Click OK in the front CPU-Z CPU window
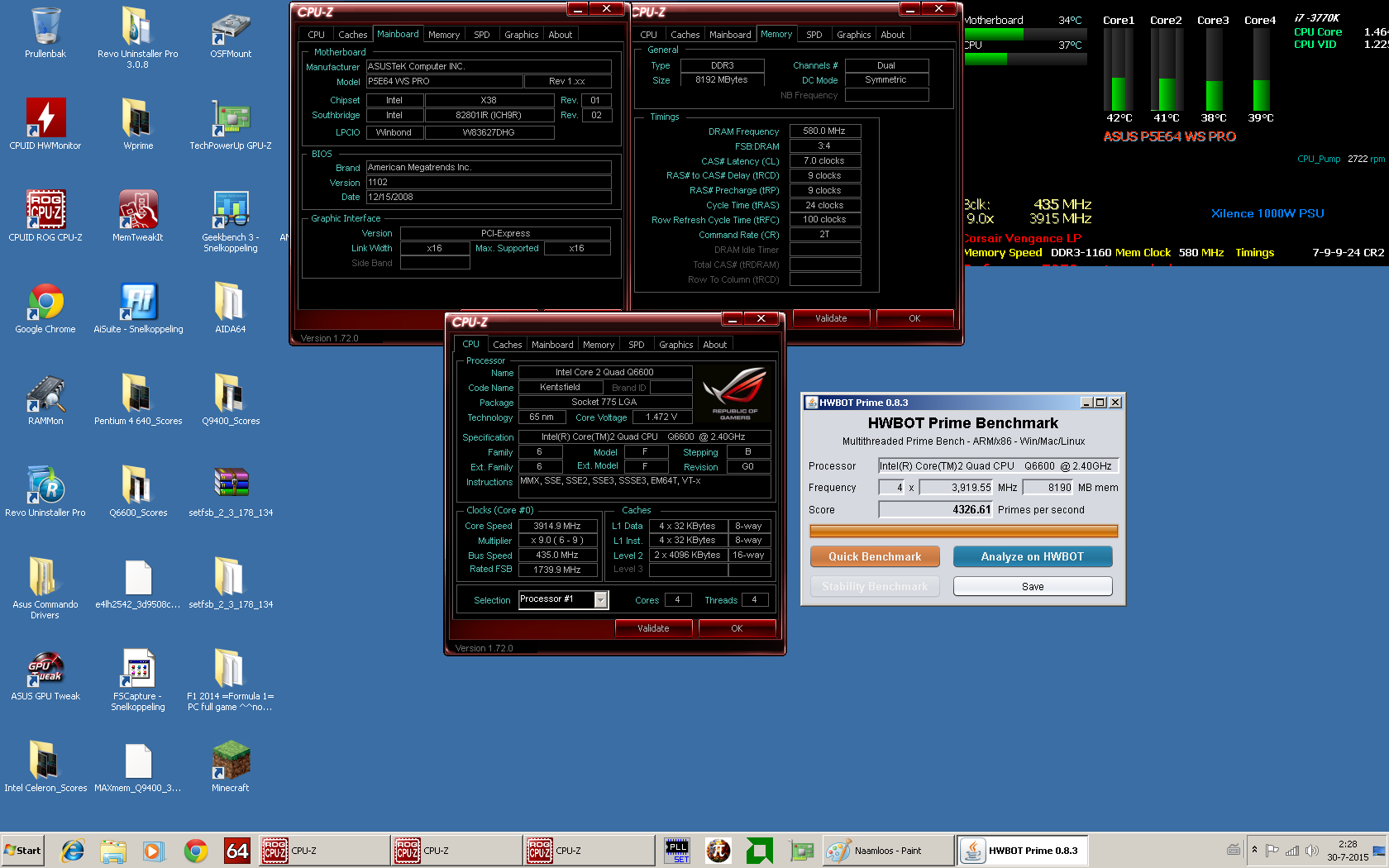The image size is (1389, 868). [x=737, y=628]
